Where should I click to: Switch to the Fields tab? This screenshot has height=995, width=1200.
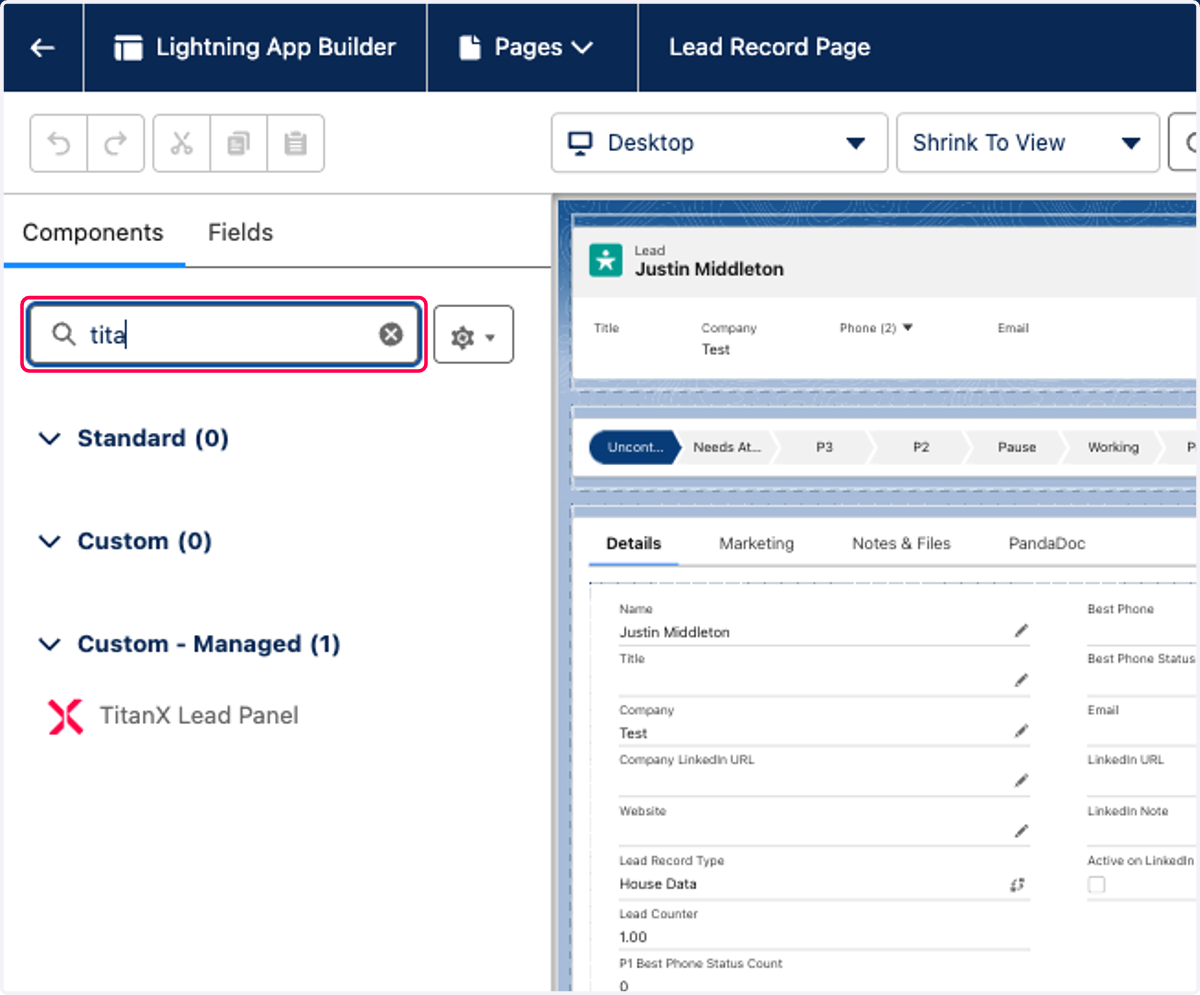point(240,232)
